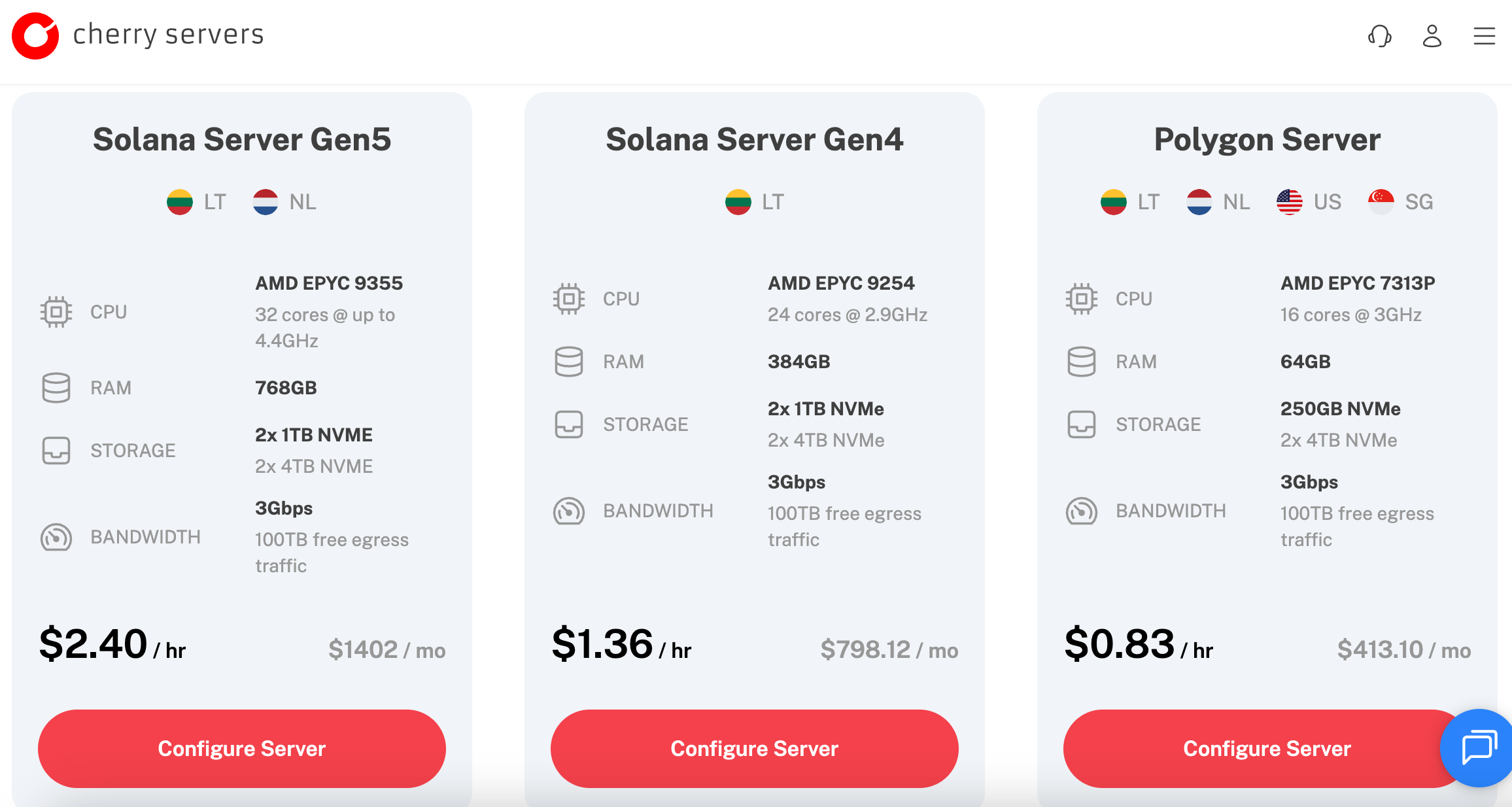Click the Polygon Server title
1512x807 pixels.
1267,139
